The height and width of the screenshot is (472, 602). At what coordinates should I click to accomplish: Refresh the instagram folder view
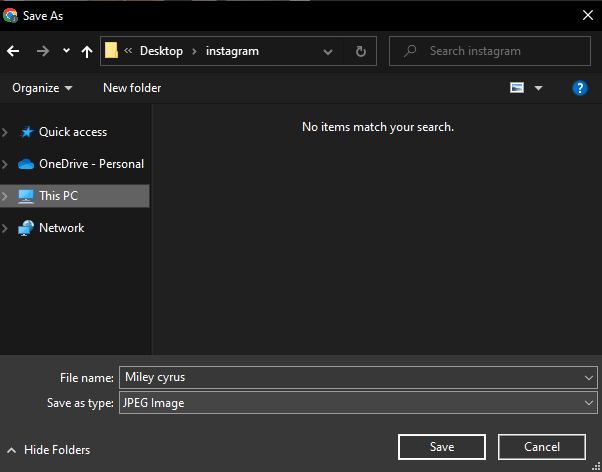[x=361, y=51]
